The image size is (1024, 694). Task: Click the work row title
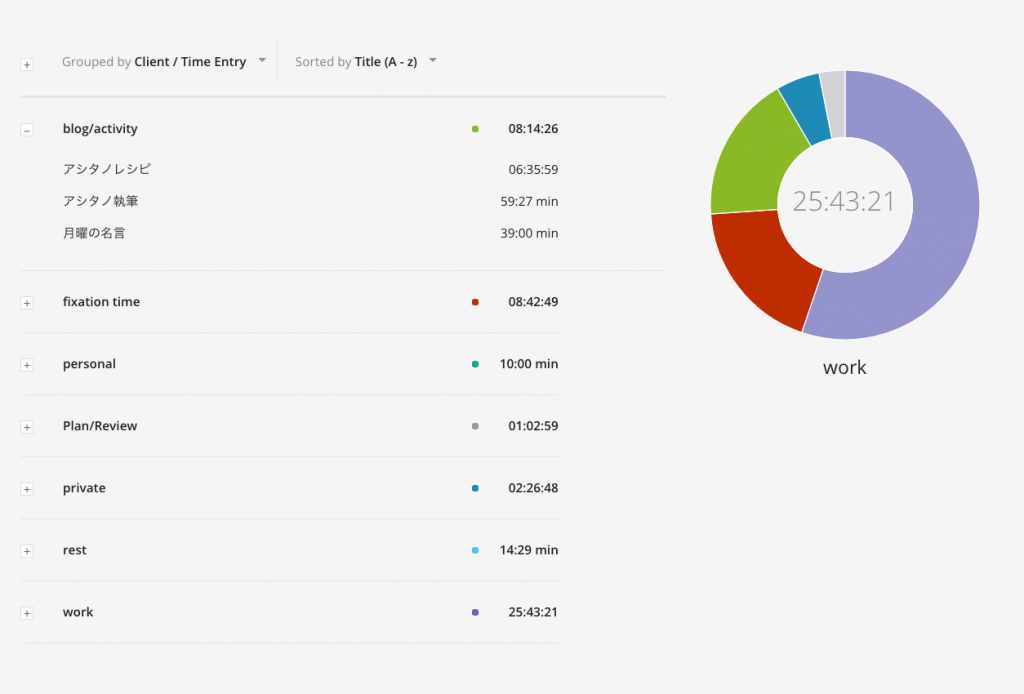tap(78, 612)
